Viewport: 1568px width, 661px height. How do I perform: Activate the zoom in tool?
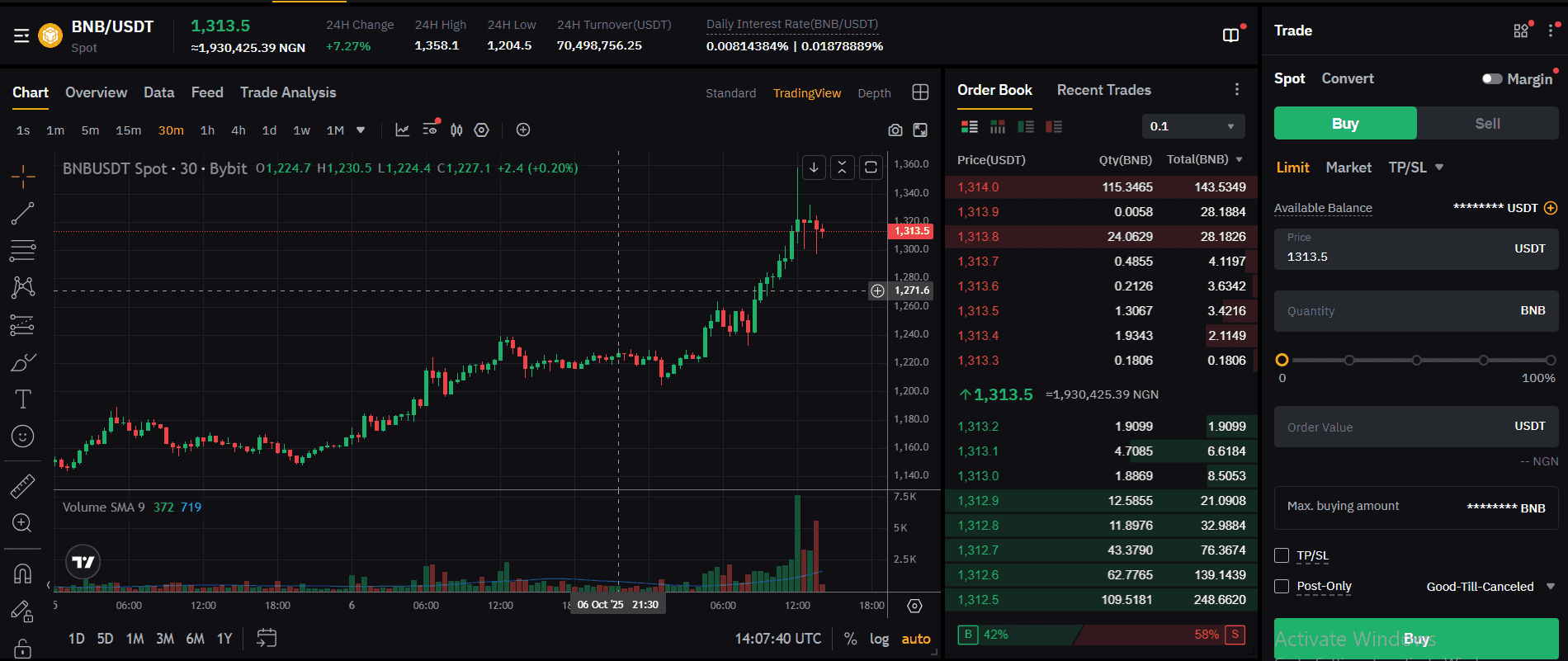(23, 523)
